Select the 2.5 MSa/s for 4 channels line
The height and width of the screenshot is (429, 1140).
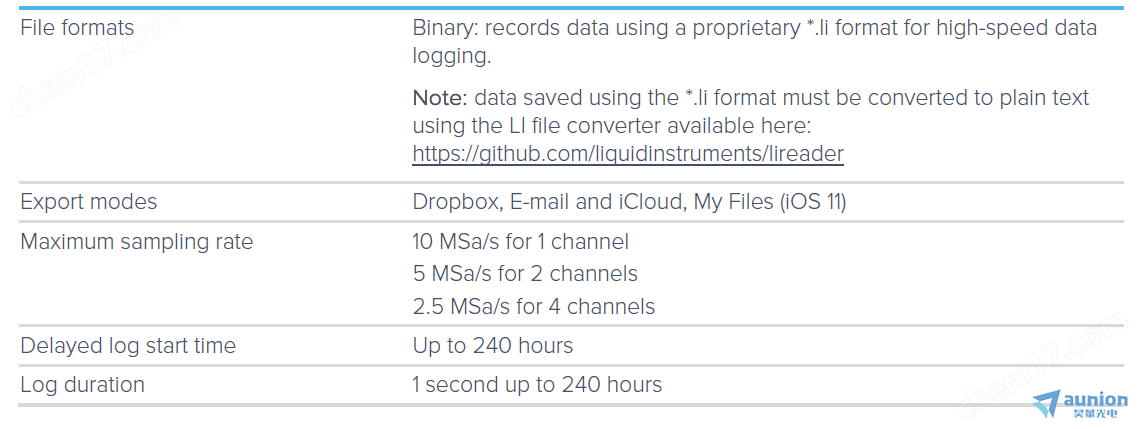tap(534, 306)
